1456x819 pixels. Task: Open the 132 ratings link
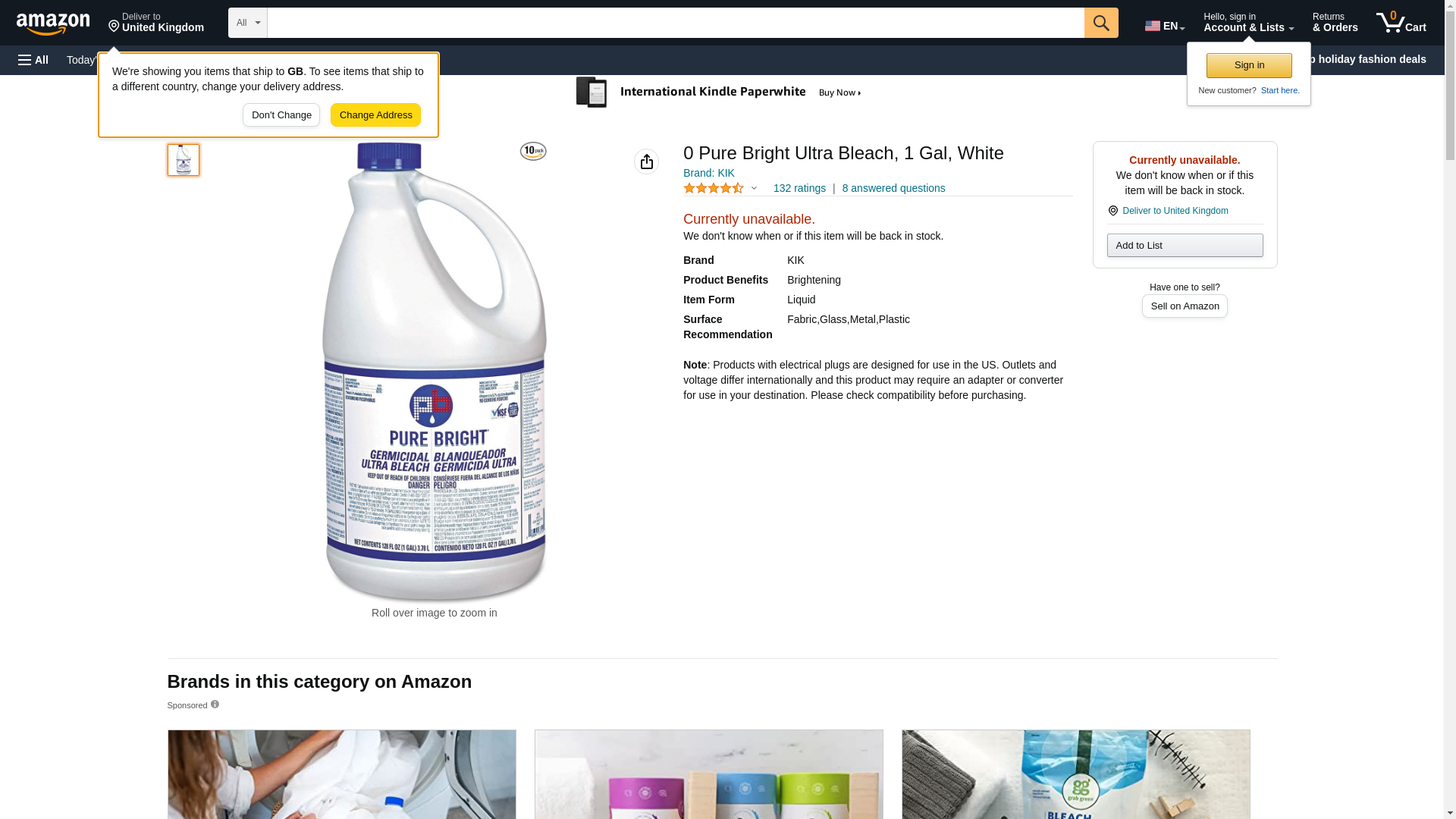(799, 188)
